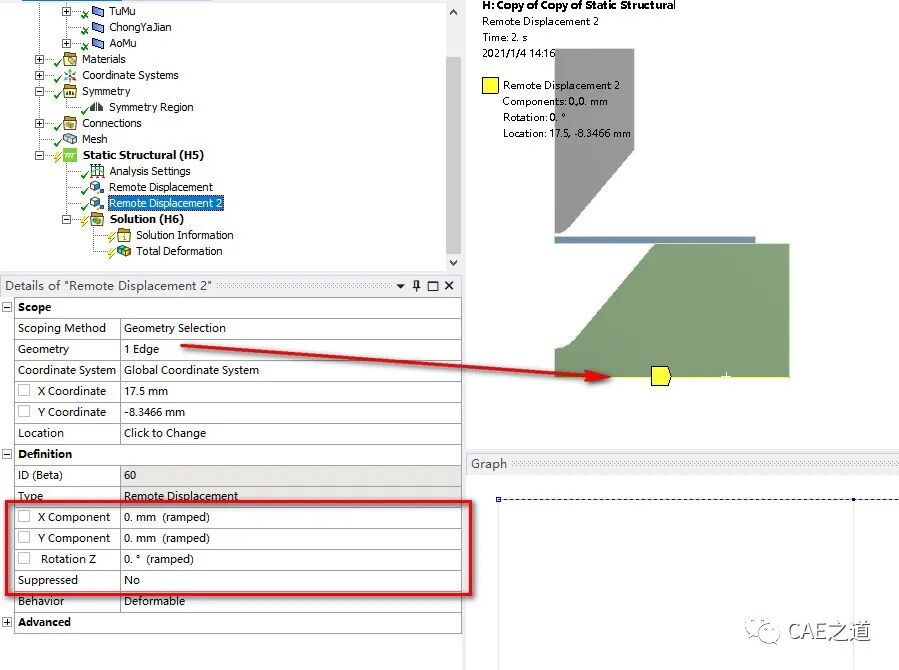Click the Solution (H6) folder icon
This screenshot has width=899, height=670.
(97, 219)
